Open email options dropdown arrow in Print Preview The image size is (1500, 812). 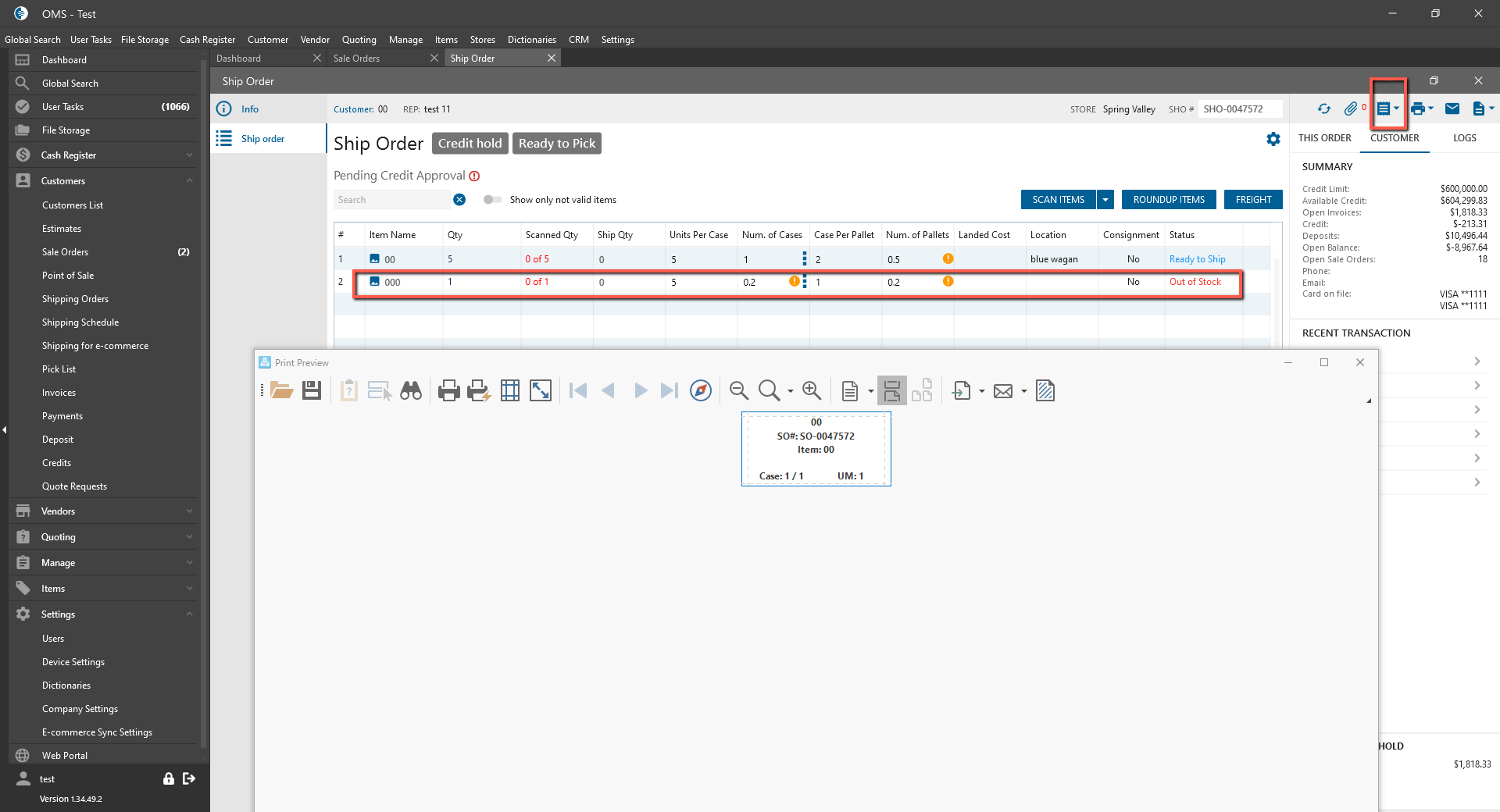(x=1023, y=391)
